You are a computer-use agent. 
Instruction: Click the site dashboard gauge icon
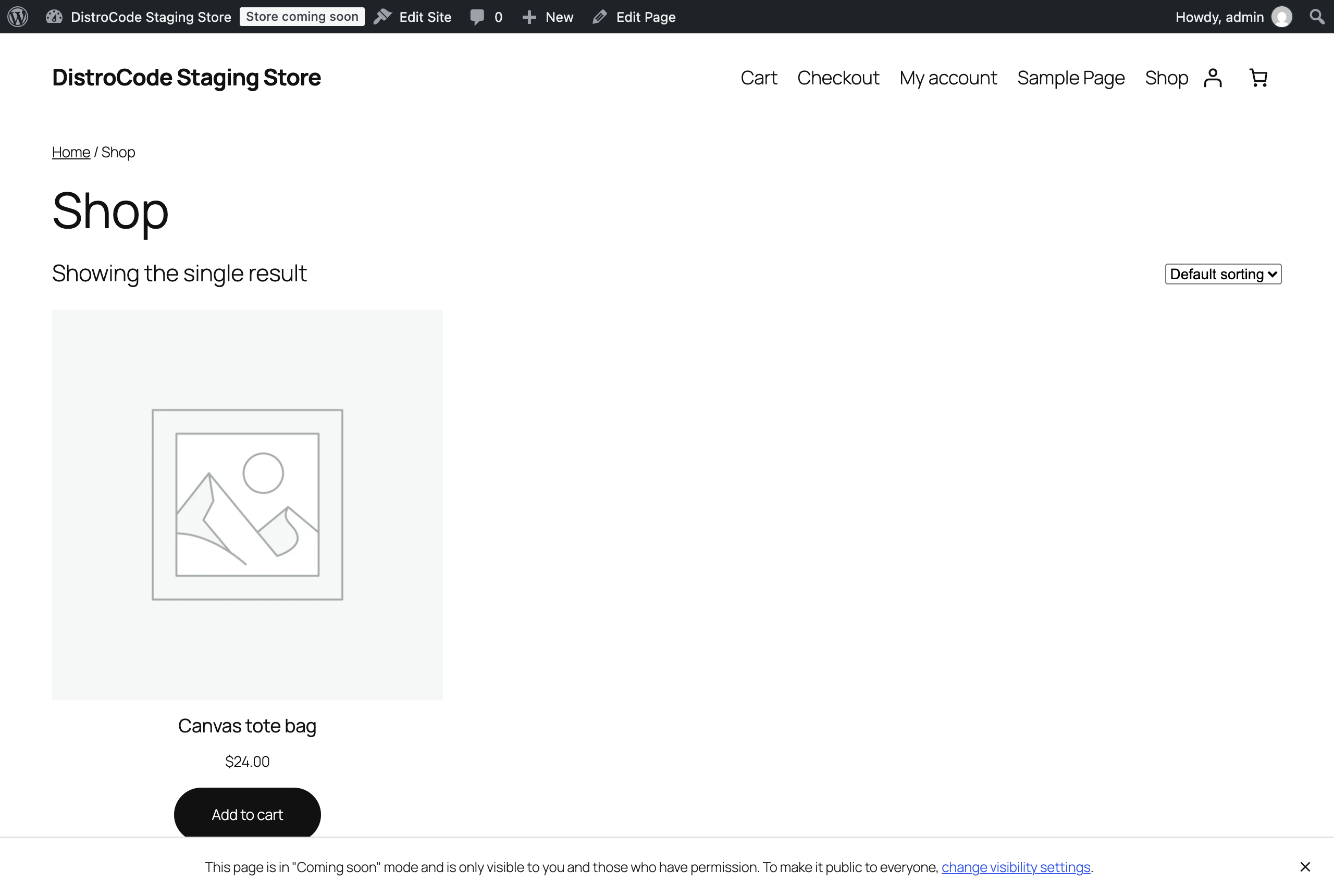click(54, 17)
